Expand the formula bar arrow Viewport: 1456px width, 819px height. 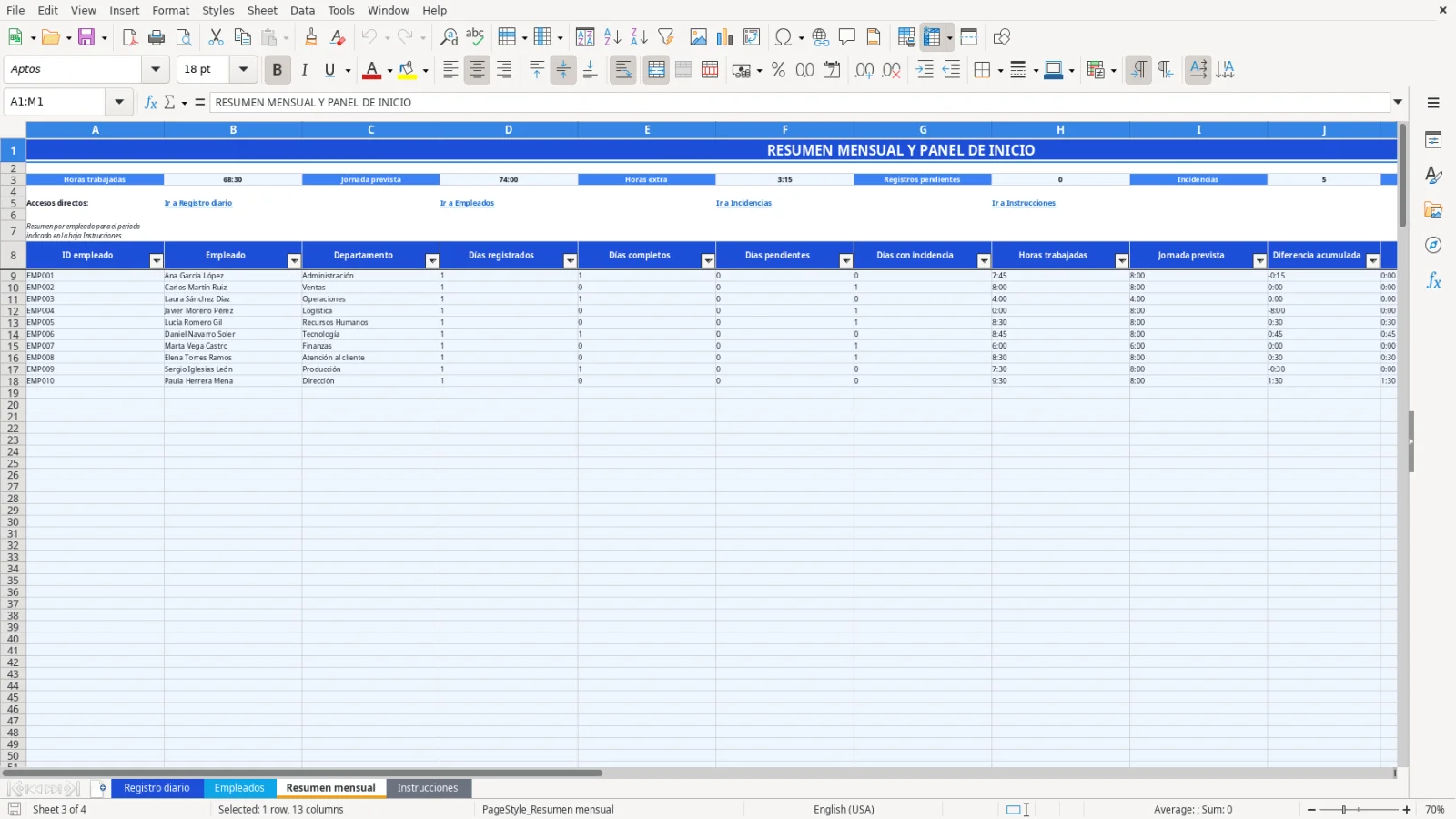[1398, 102]
